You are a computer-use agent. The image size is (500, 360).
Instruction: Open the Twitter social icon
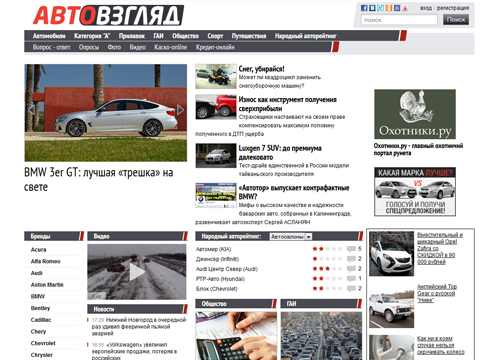[380, 8]
